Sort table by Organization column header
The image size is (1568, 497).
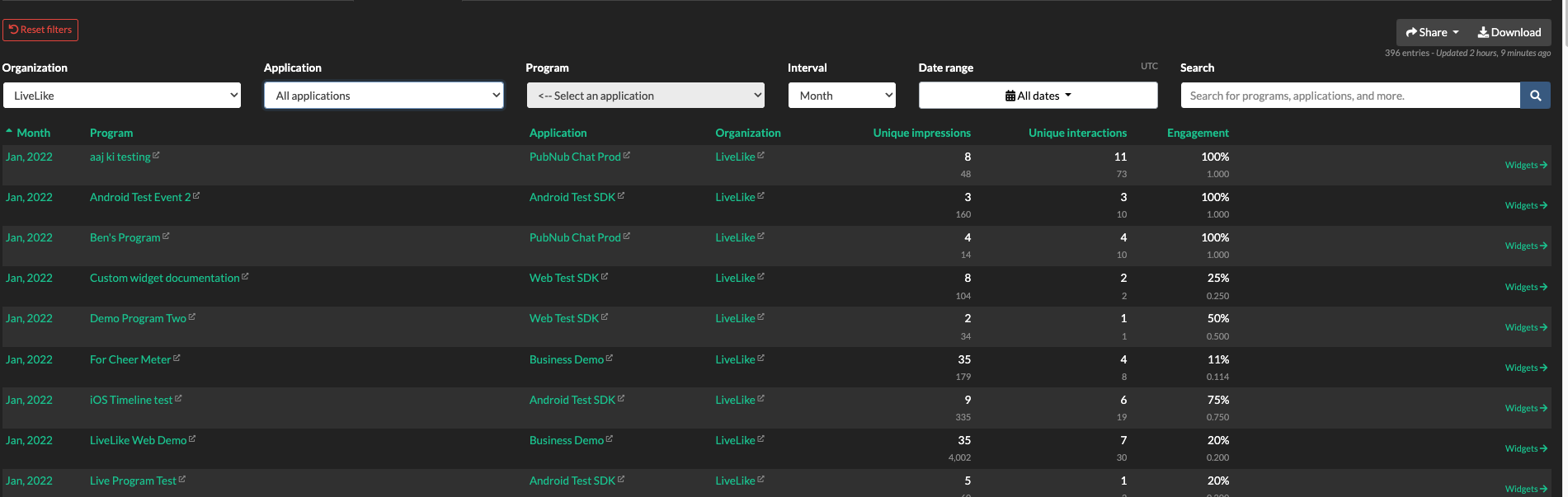click(x=748, y=133)
